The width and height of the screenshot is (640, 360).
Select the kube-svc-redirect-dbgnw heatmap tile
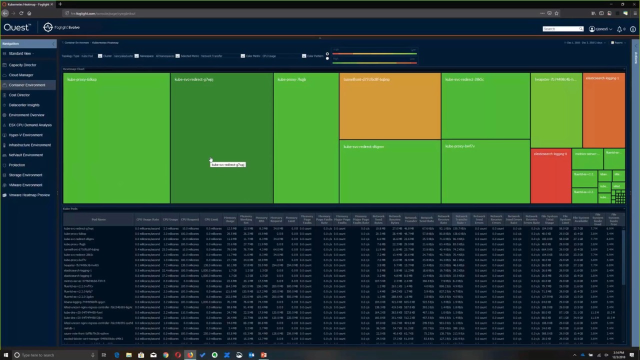(390, 172)
